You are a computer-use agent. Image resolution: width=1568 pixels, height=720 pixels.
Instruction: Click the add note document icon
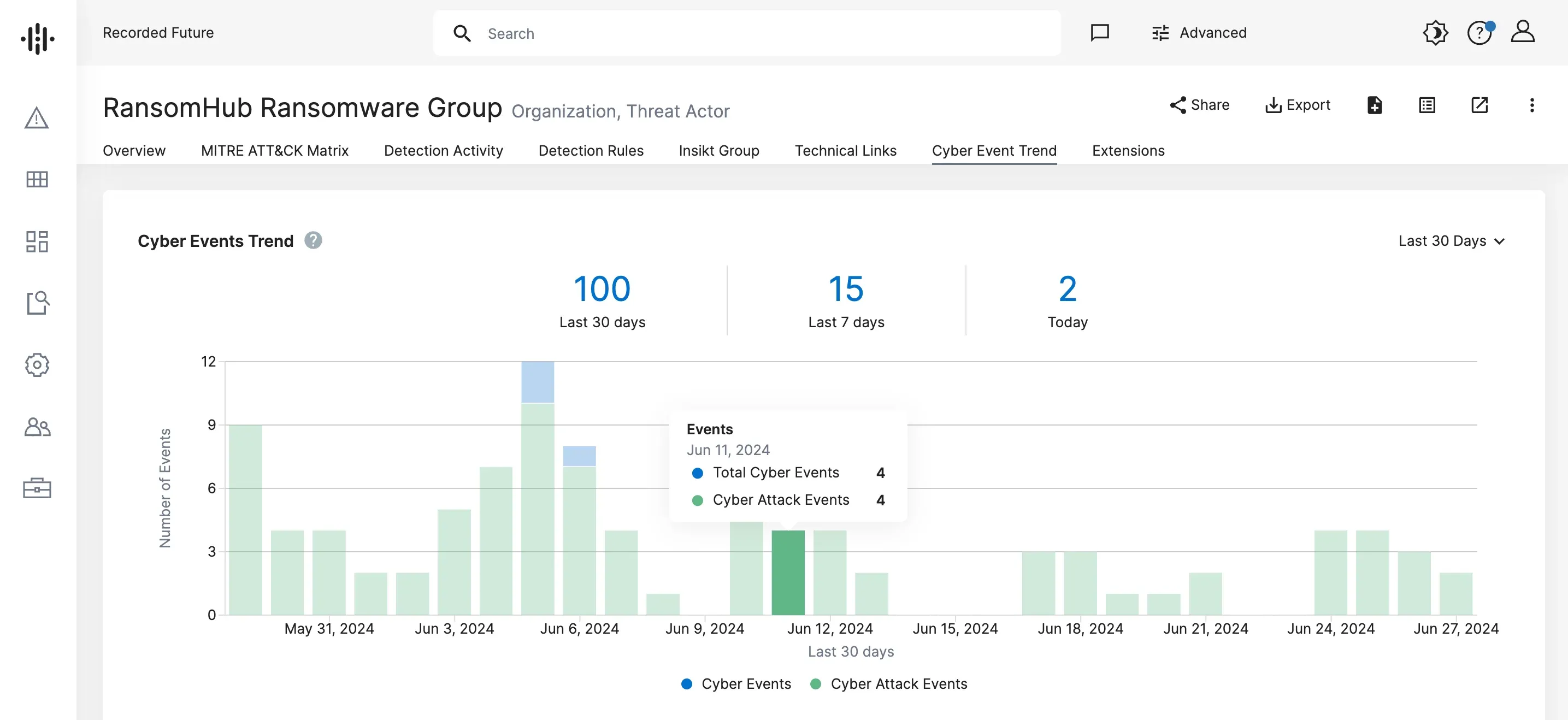click(x=1375, y=105)
